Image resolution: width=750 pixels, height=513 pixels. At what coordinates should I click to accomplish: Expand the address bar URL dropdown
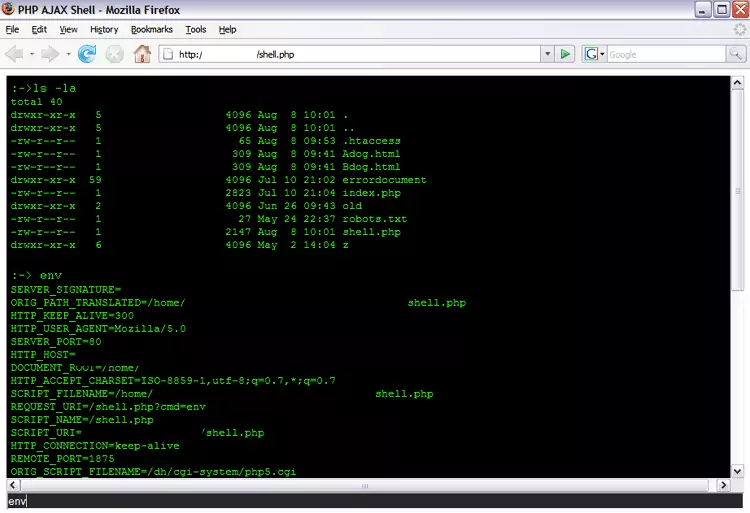click(547, 54)
